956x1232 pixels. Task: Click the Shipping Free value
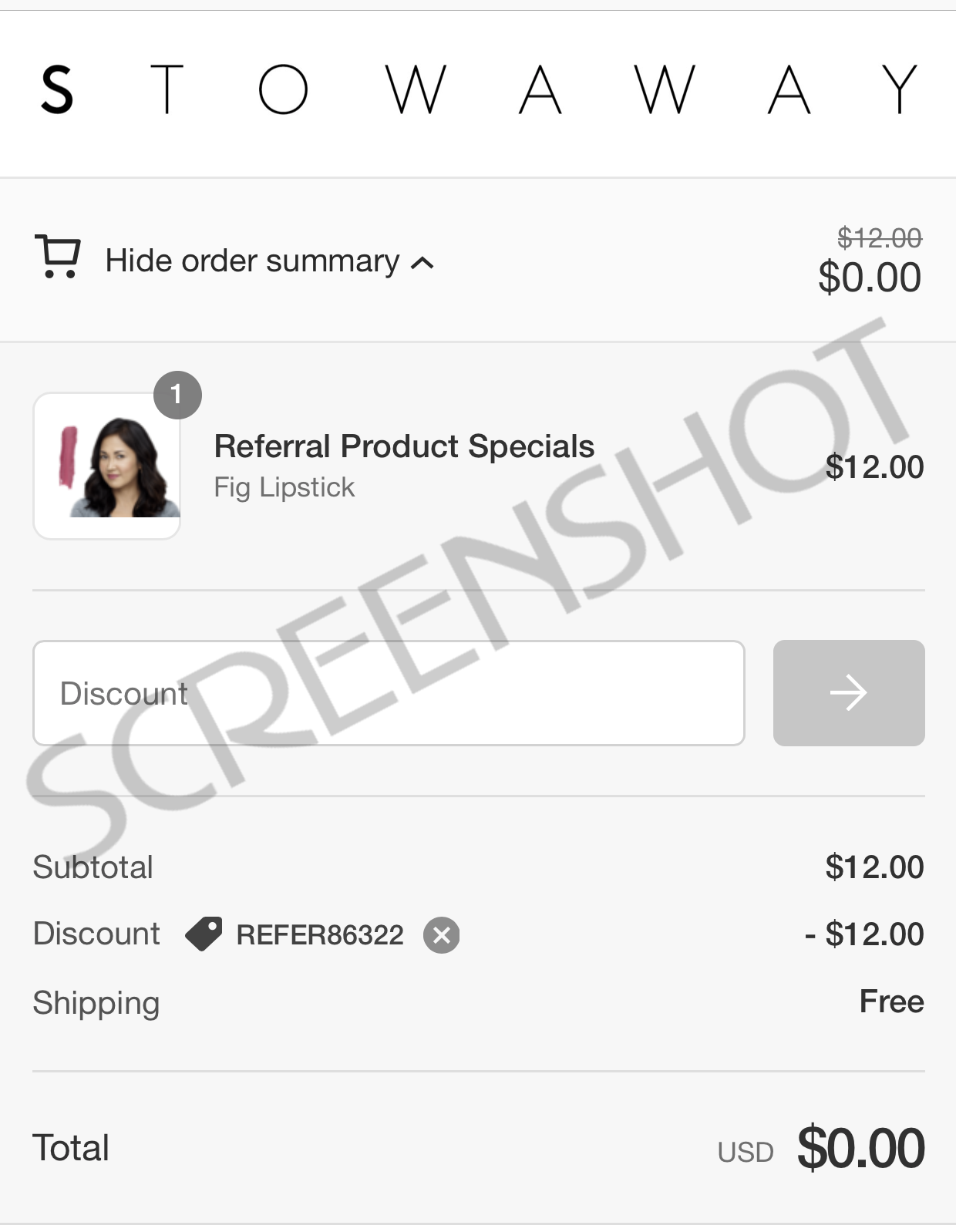click(x=892, y=1001)
